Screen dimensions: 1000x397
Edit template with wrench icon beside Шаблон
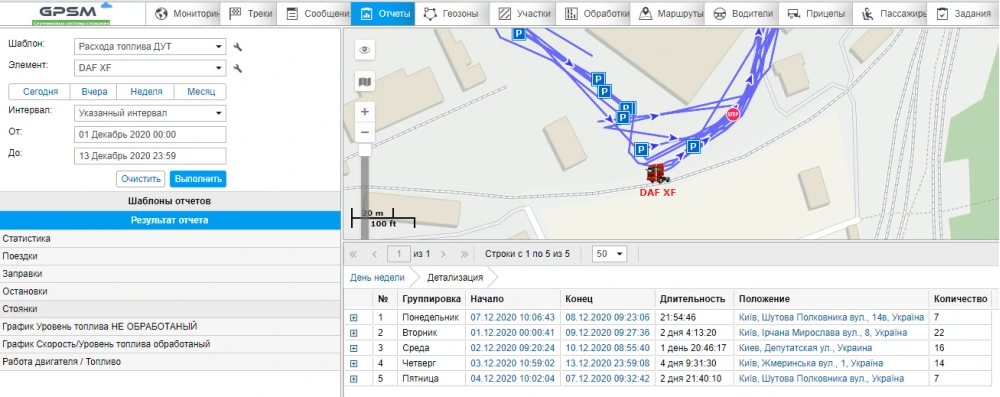[x=237, y=47]
